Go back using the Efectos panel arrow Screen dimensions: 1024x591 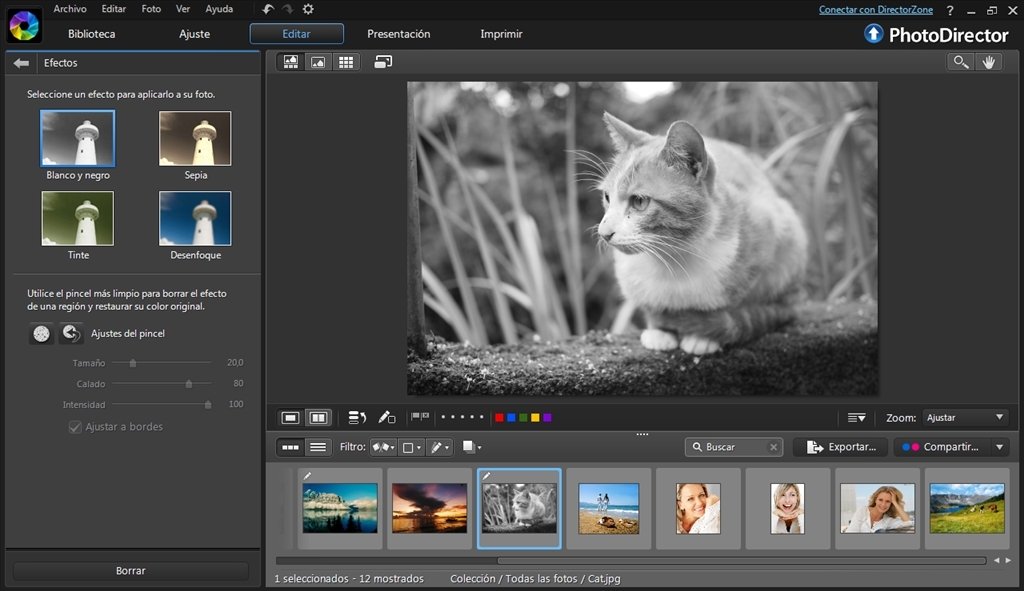[21, 63]
